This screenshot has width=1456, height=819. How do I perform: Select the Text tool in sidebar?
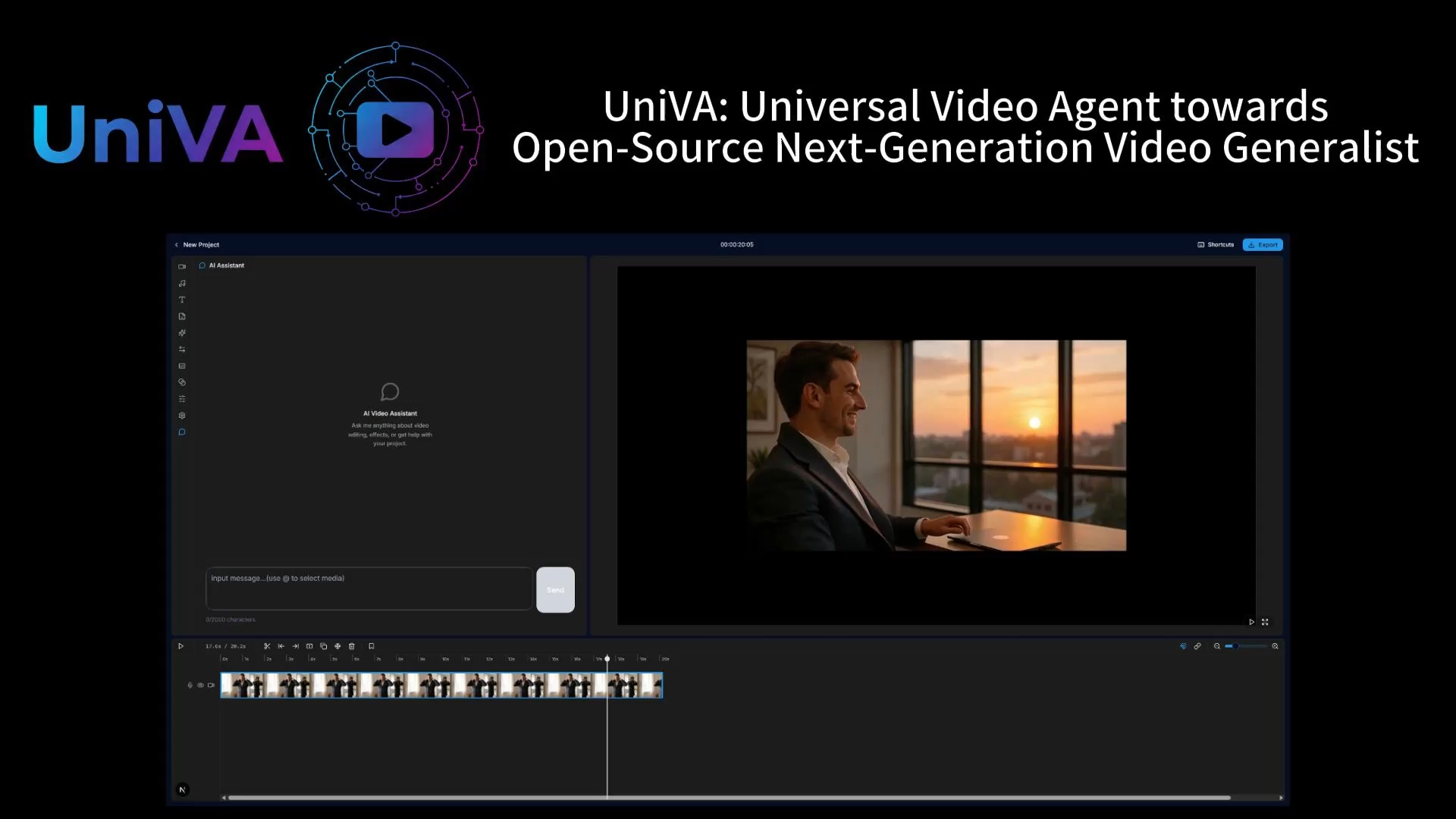point(182,300)
